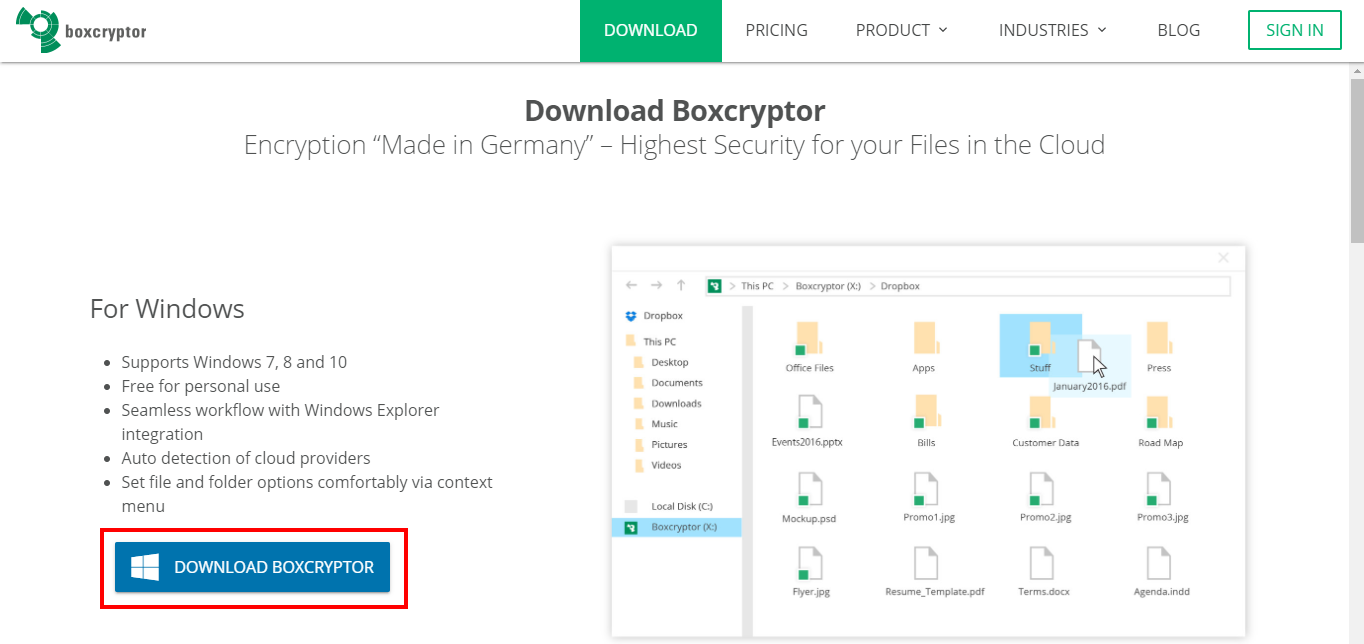Expand the PRODUCT dropdown menu
This screenshot has width=1364, height=644.
coord(901,30)
